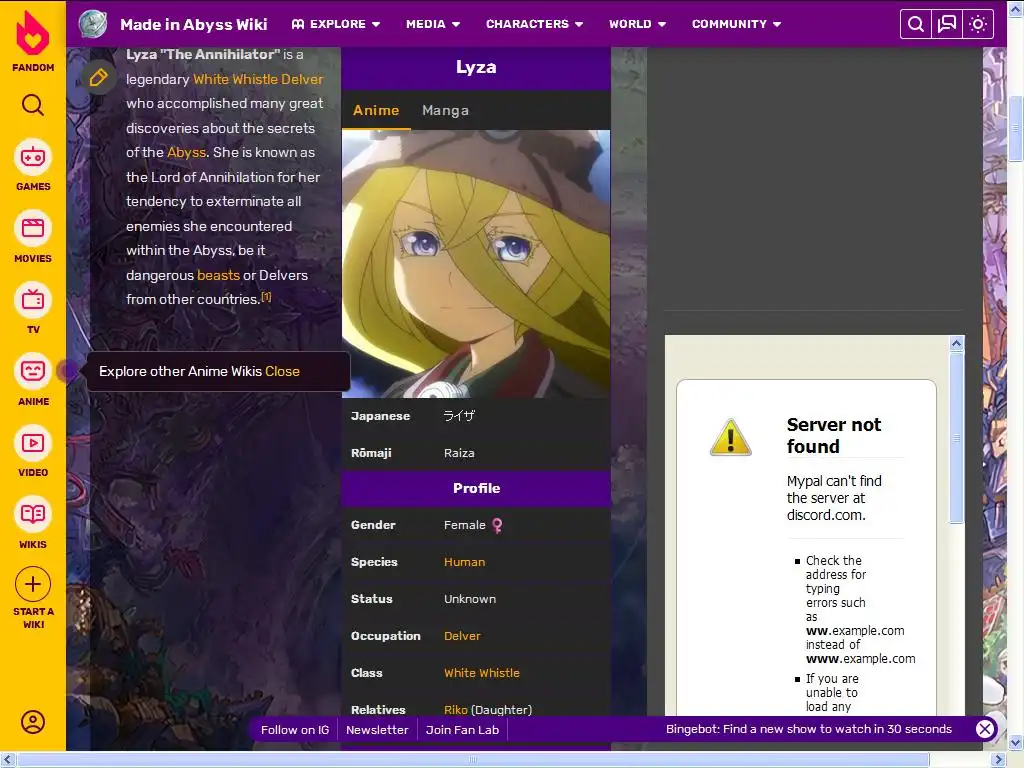Image resolution: width=1024 pixels, height=768 pixels.
Task: Click the Start a Wiki plus icon
Action: click(33, 584)
